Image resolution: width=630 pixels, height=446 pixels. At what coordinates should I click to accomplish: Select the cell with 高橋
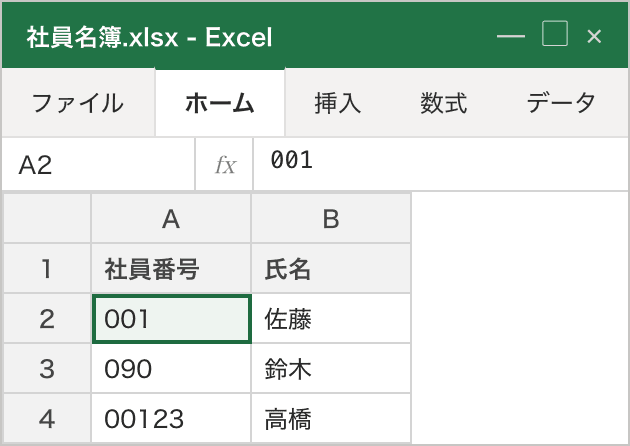click(x=331, y=418)
